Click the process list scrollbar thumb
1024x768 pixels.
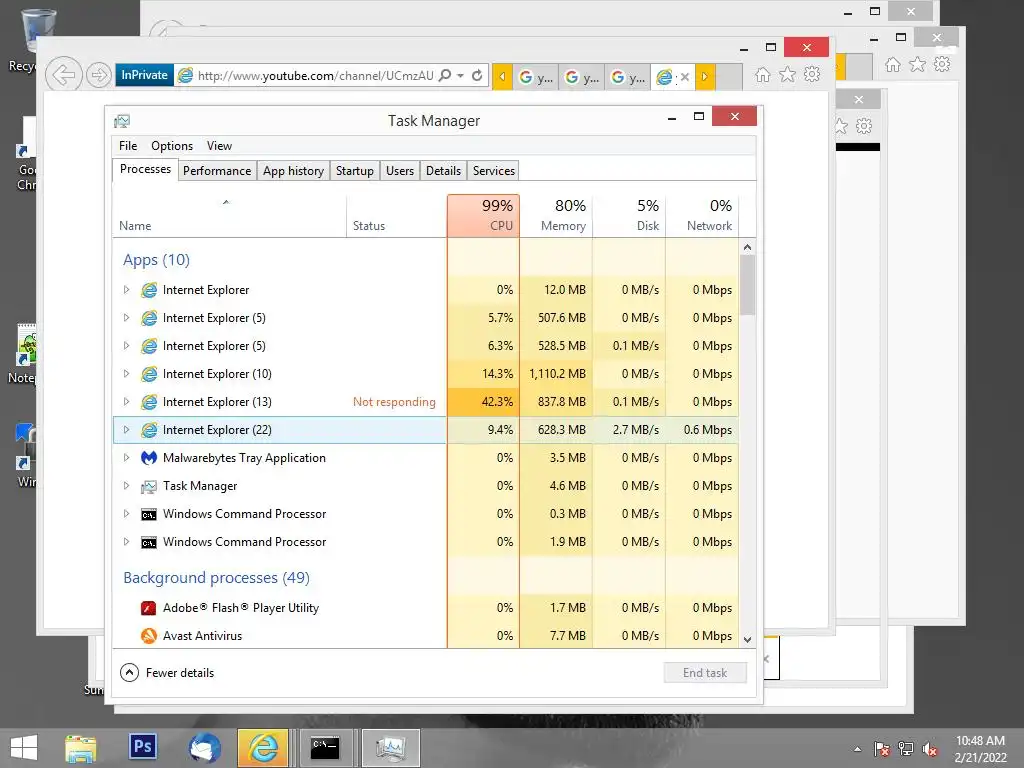pos(748,285)
